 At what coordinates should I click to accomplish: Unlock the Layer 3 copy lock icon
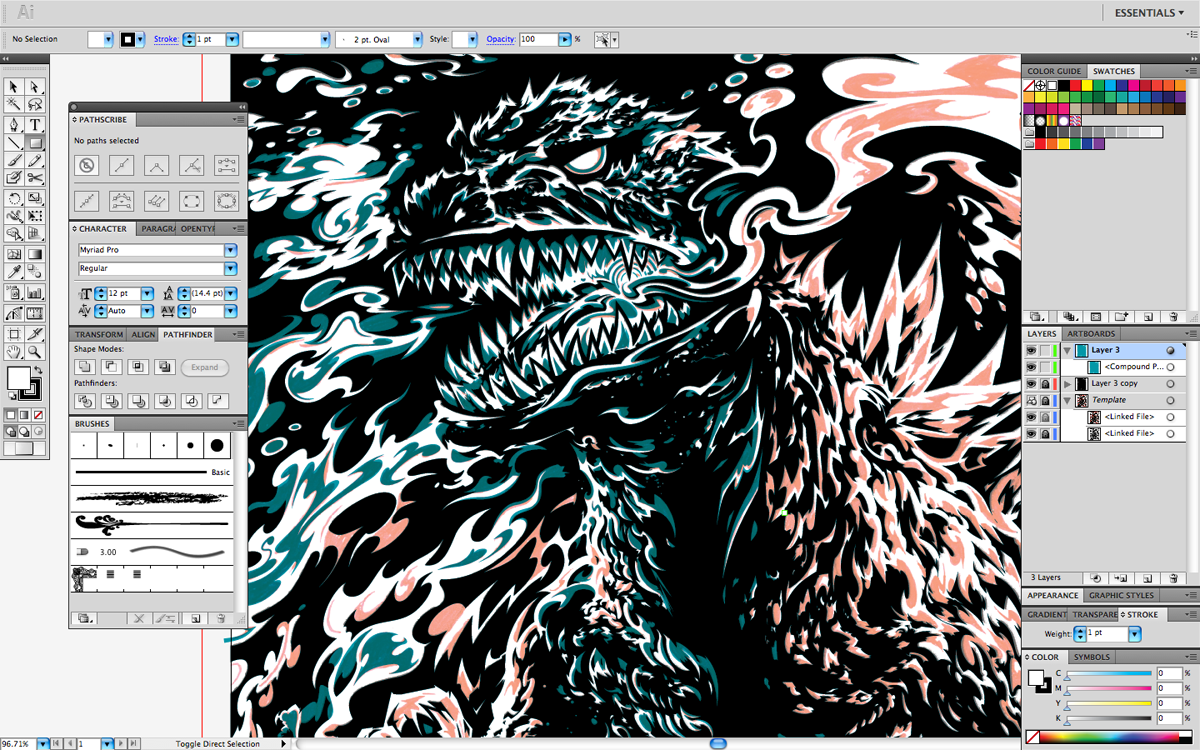[1045, 384]
